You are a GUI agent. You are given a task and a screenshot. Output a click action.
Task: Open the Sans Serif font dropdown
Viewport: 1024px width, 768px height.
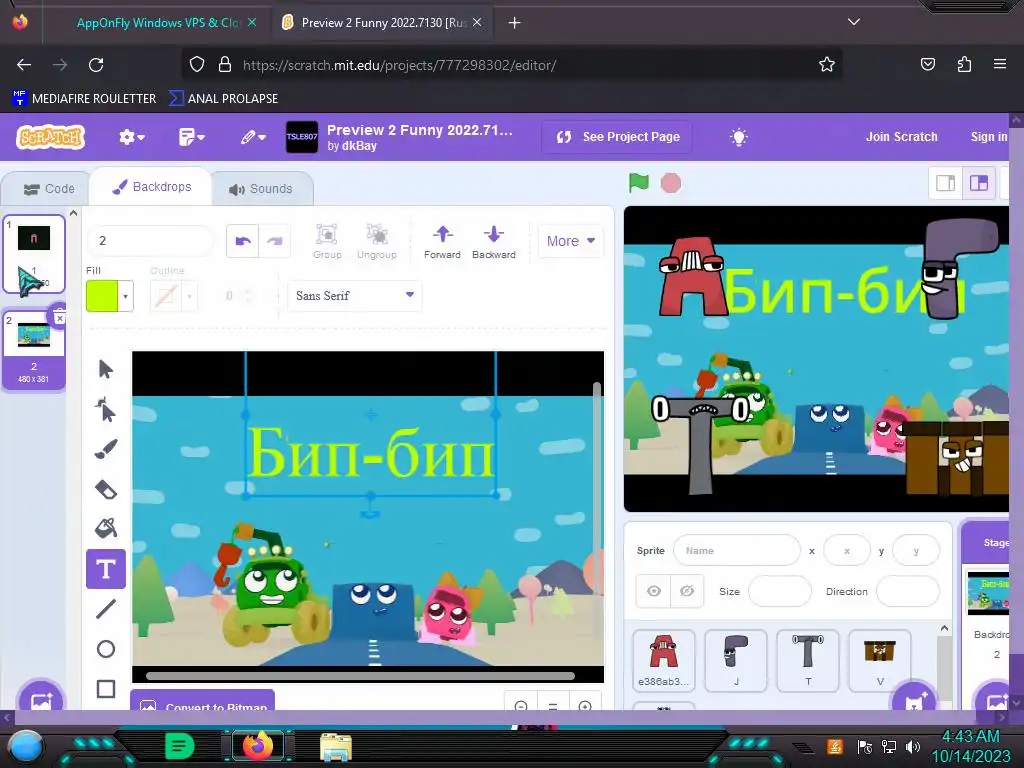click(355, 296)
